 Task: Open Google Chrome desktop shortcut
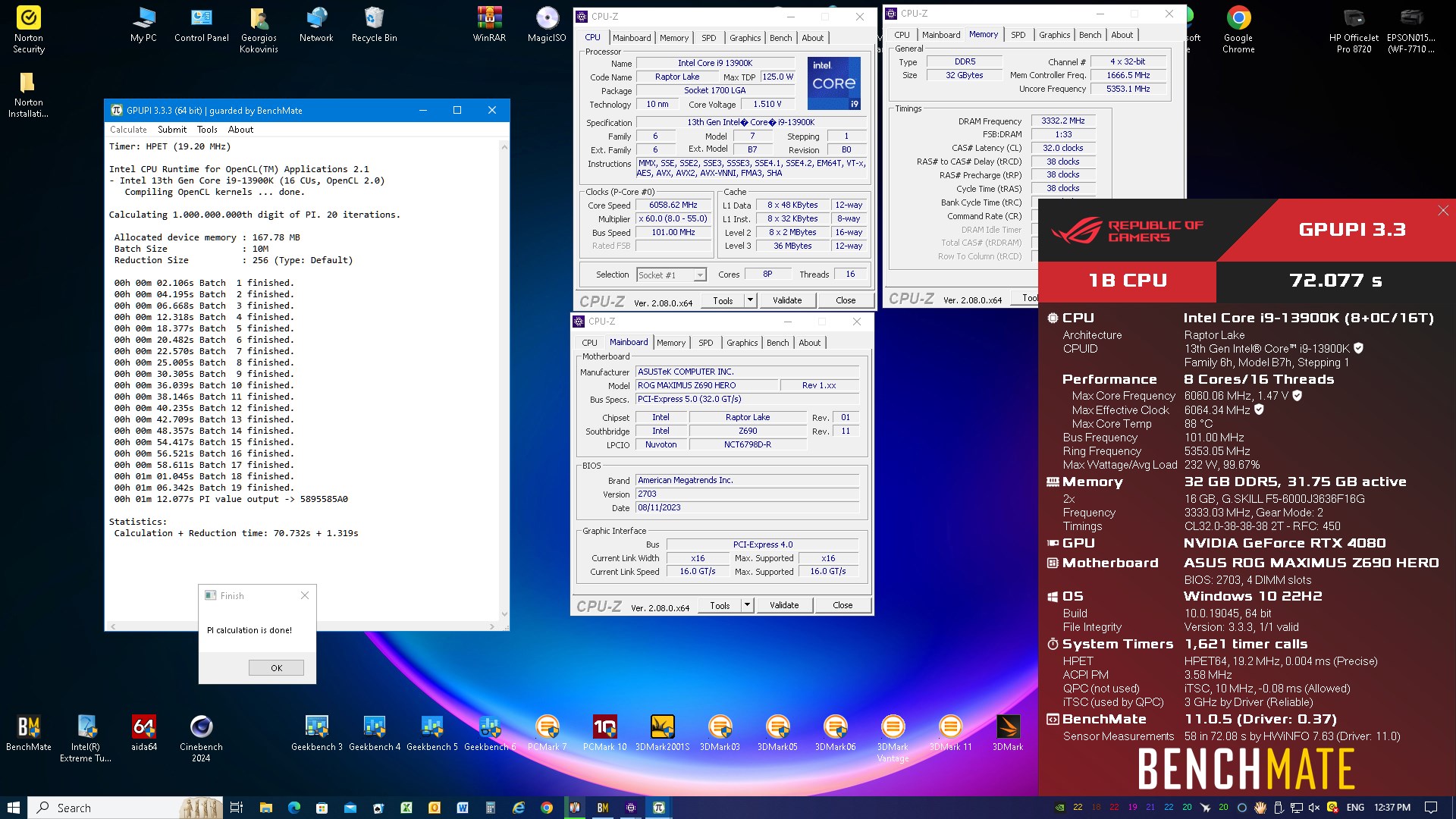point(1238,30)
